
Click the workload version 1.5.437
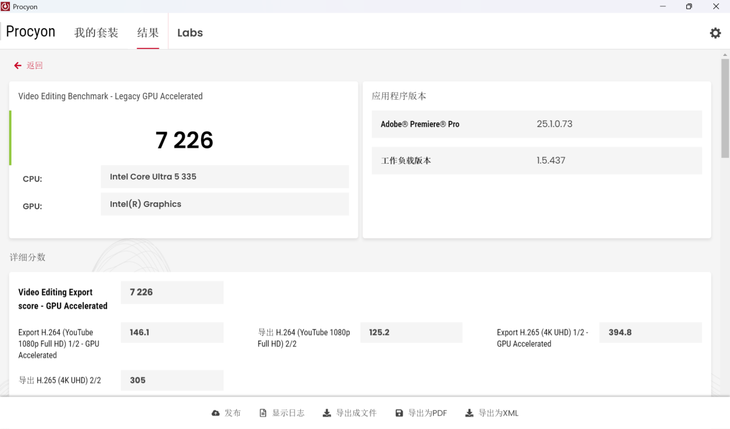[551, 160]
